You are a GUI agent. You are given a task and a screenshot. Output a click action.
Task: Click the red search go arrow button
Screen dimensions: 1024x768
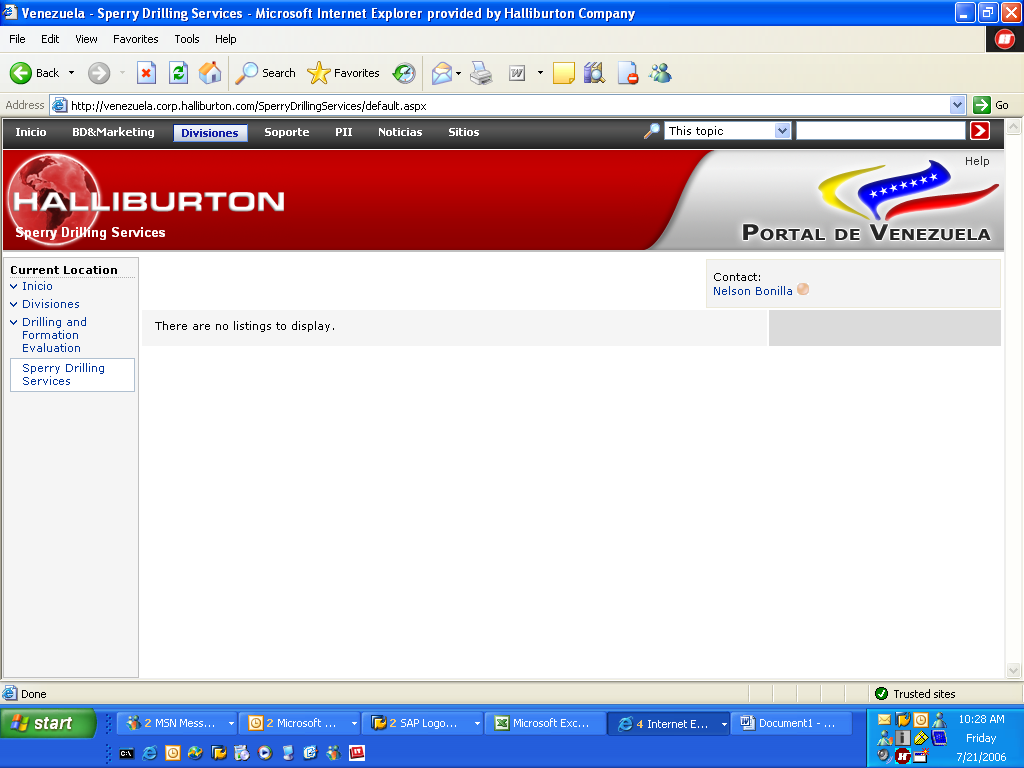(980, 131)
